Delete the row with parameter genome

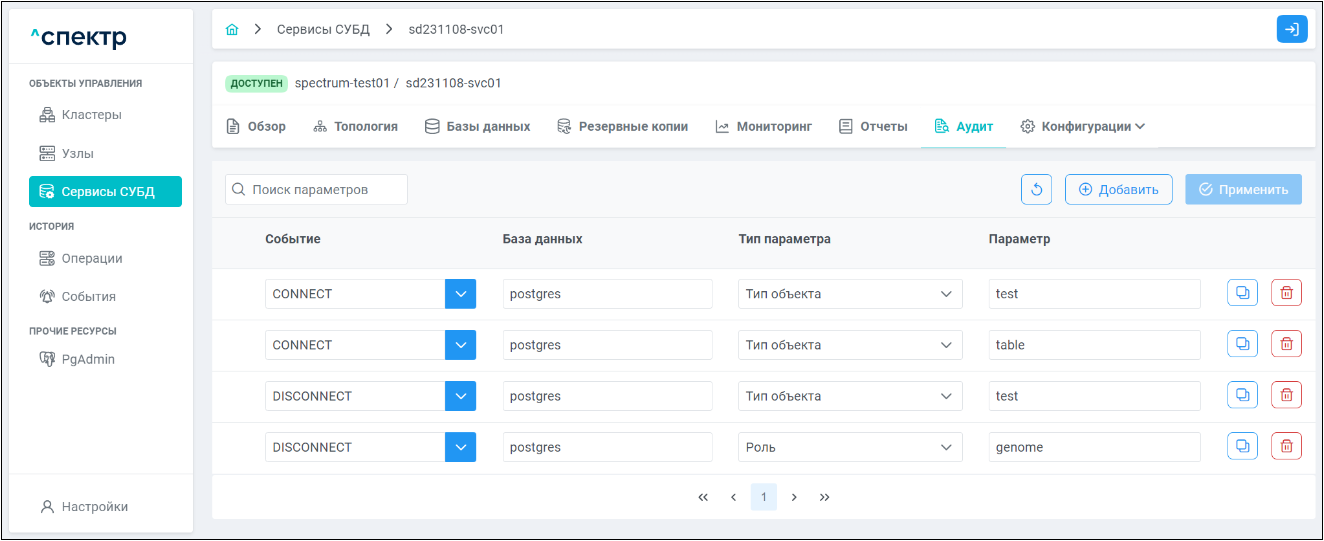[x=1286, y=447]
